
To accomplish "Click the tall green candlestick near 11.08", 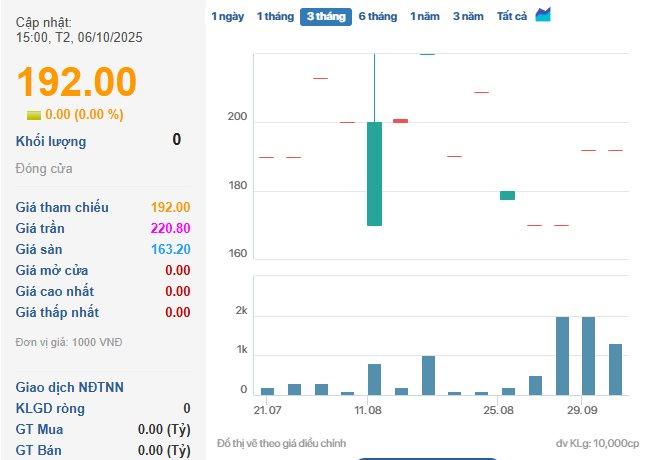I will pyautogui.click(x=374, y=173).
